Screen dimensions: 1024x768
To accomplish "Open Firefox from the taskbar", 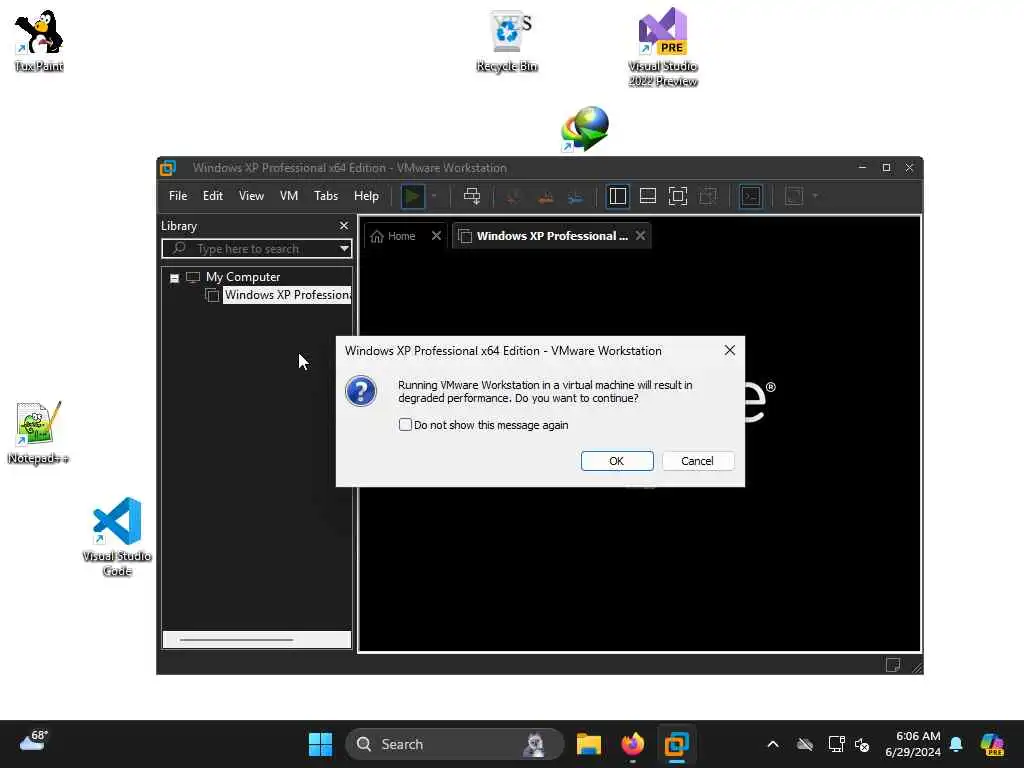I will tap(632, 744).
